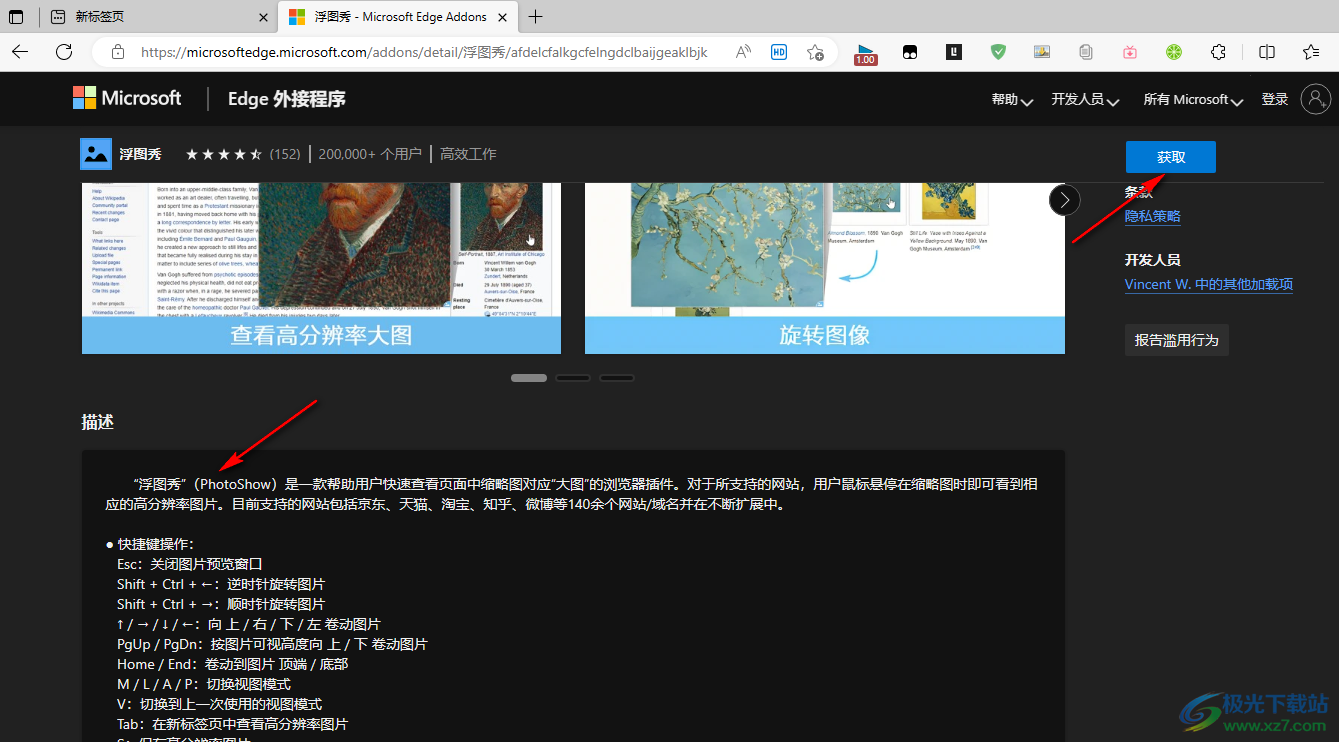Viewport: 1339px width, 742px height.
Task: Click the 顺时针旋转图片 shortcut line
Action: pyautogui.click(x=221, y=604)
